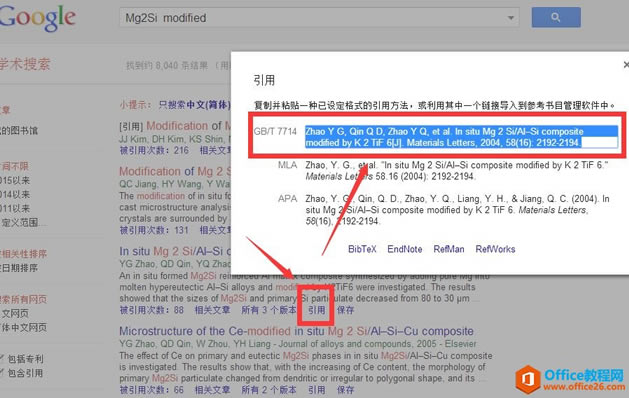The image size is (629, 398).
Task: Click the blue search magnifier button
Action: (x=556, y=17)
